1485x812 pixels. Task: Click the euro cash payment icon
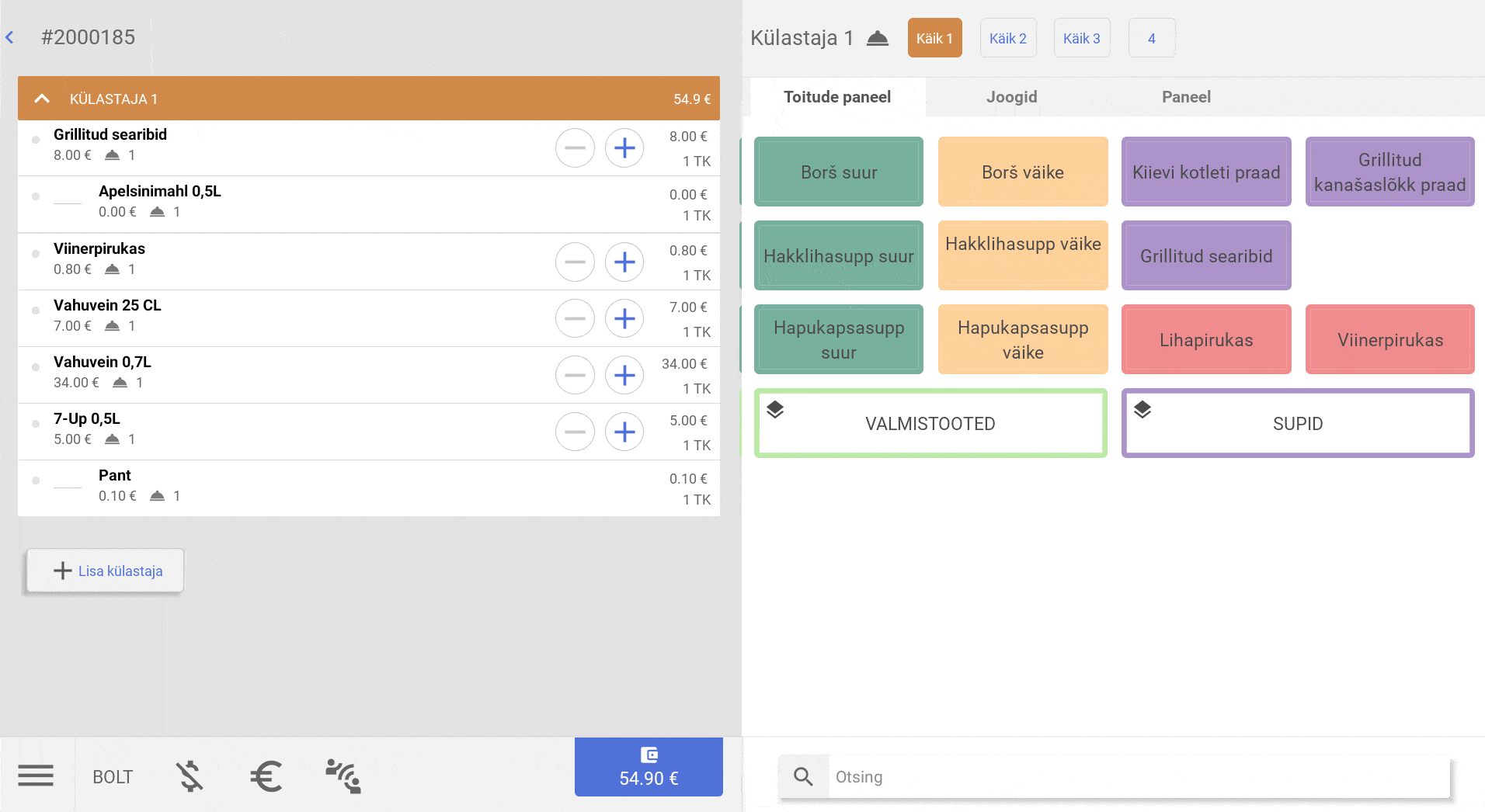266,776
